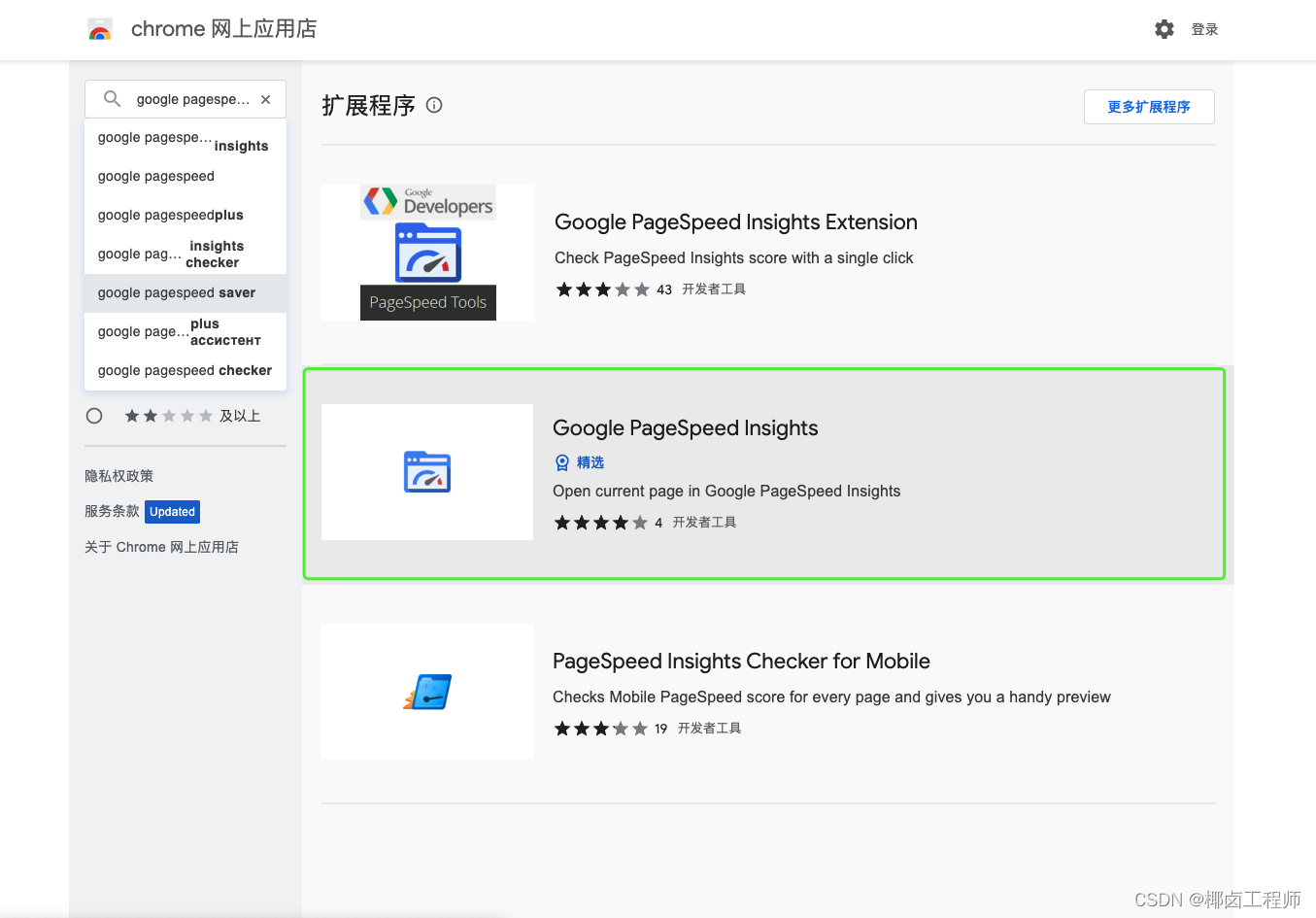Screen dimensions: 1316x918
Task: Click 开发者工具 category next to 43
Action: pos(714,289)
